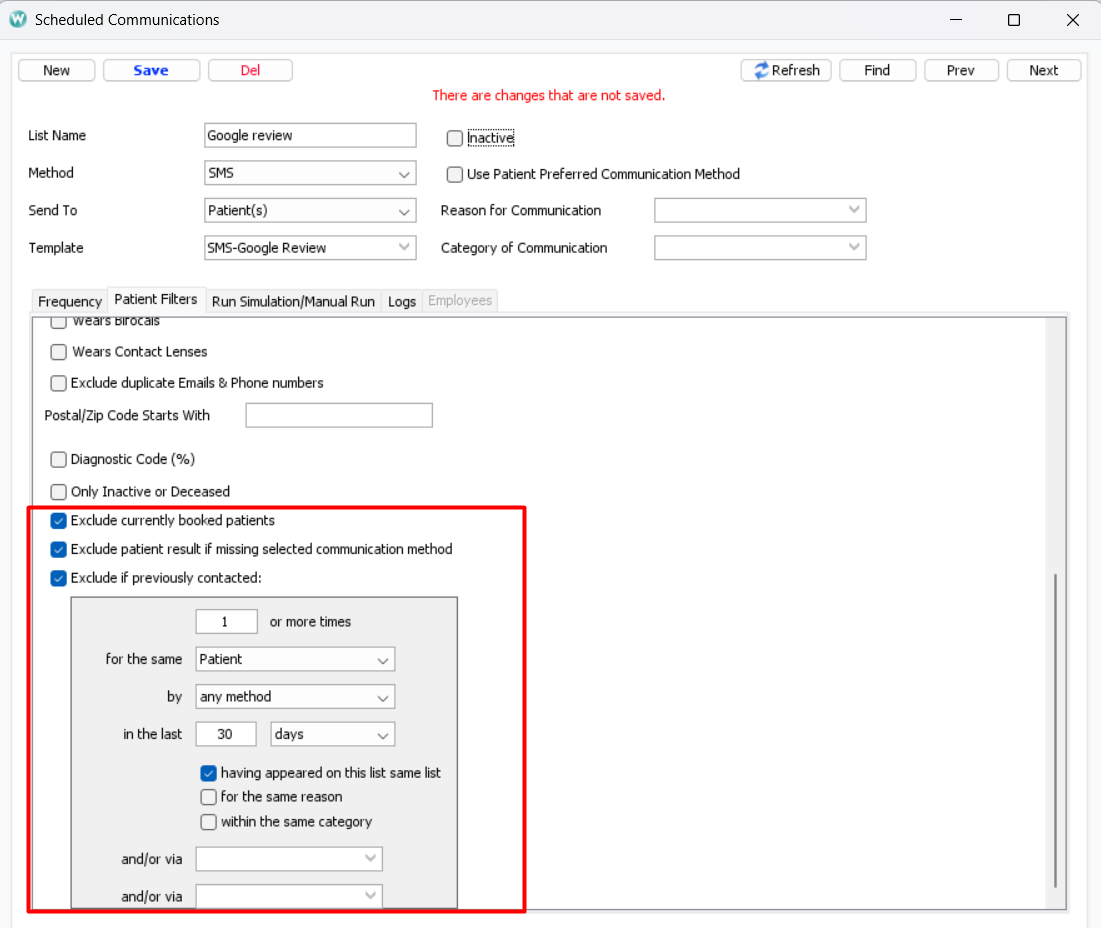Create a New scheduled communication
The width and height of the screenshot is (1101, 928).
(x=56, y=70)
